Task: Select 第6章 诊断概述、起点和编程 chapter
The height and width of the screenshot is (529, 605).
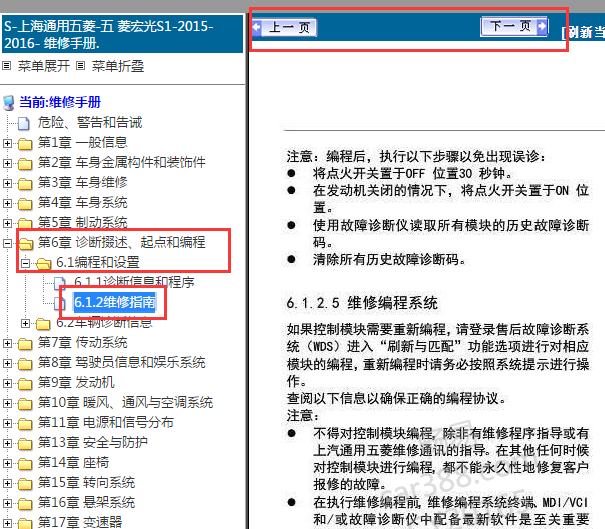Action: click(x=122, y=242)
